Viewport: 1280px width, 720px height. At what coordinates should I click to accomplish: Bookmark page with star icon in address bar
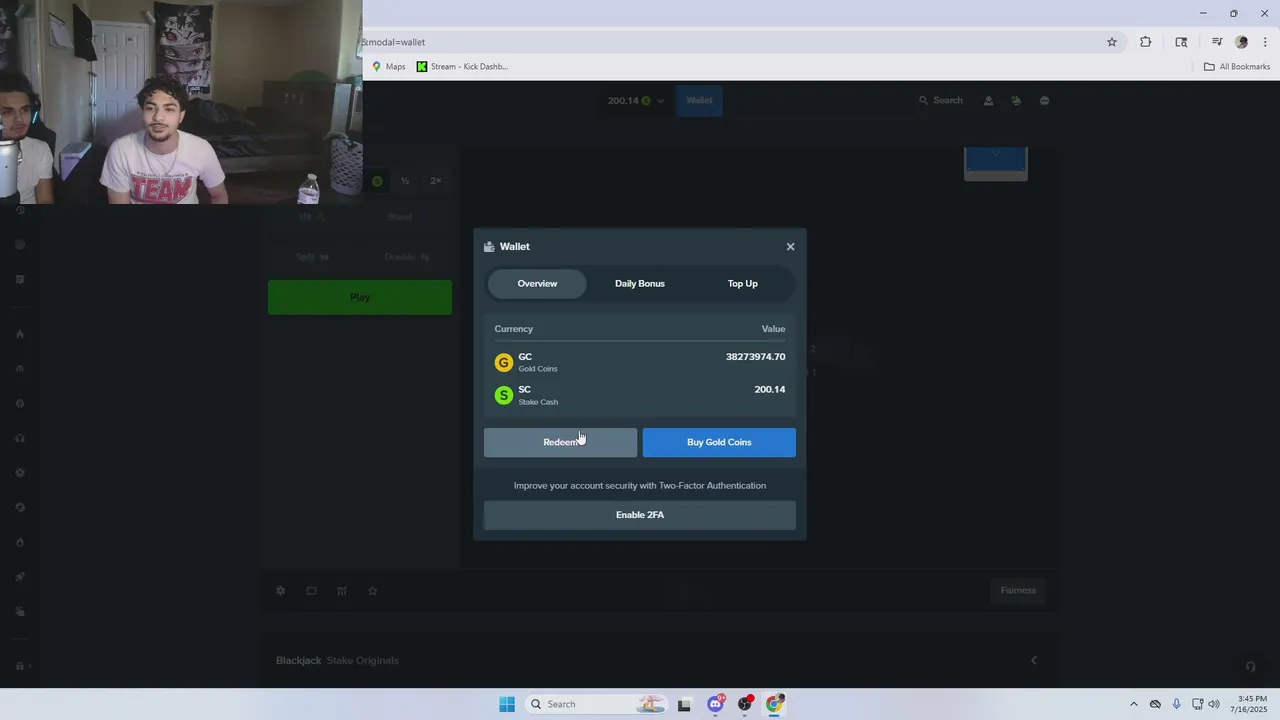[x=1111, y=42]
